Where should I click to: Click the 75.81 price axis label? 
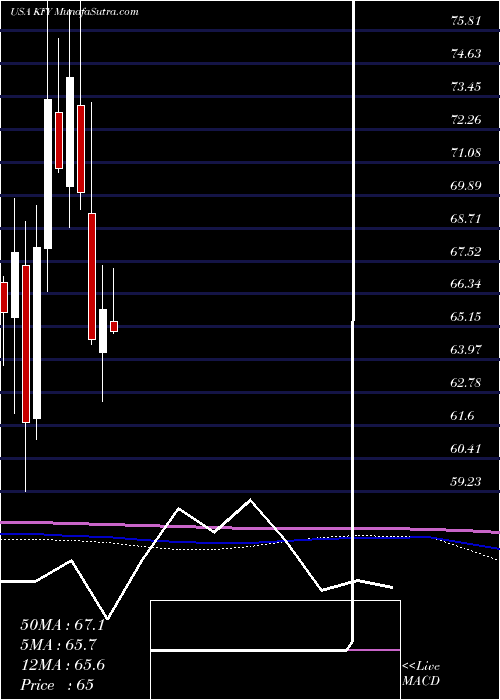466,21
